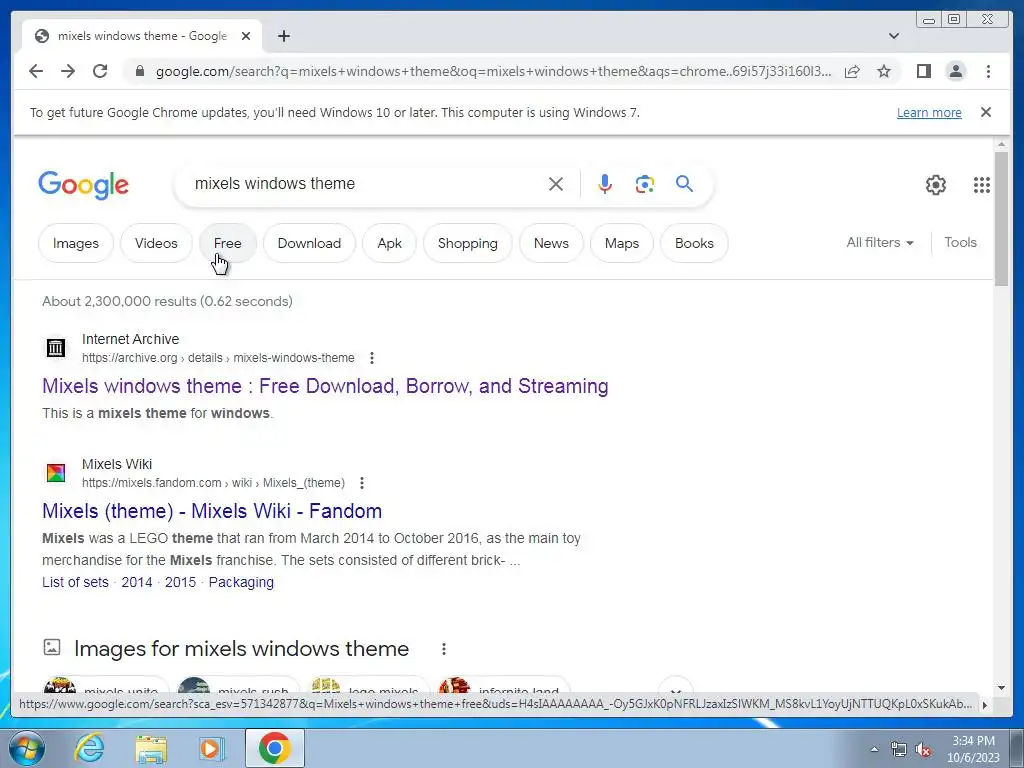Image resolution: width=1024 pixels, height=768 pixels.
Task: Open the 2014 sitelink
Action: tap(136, 582)
